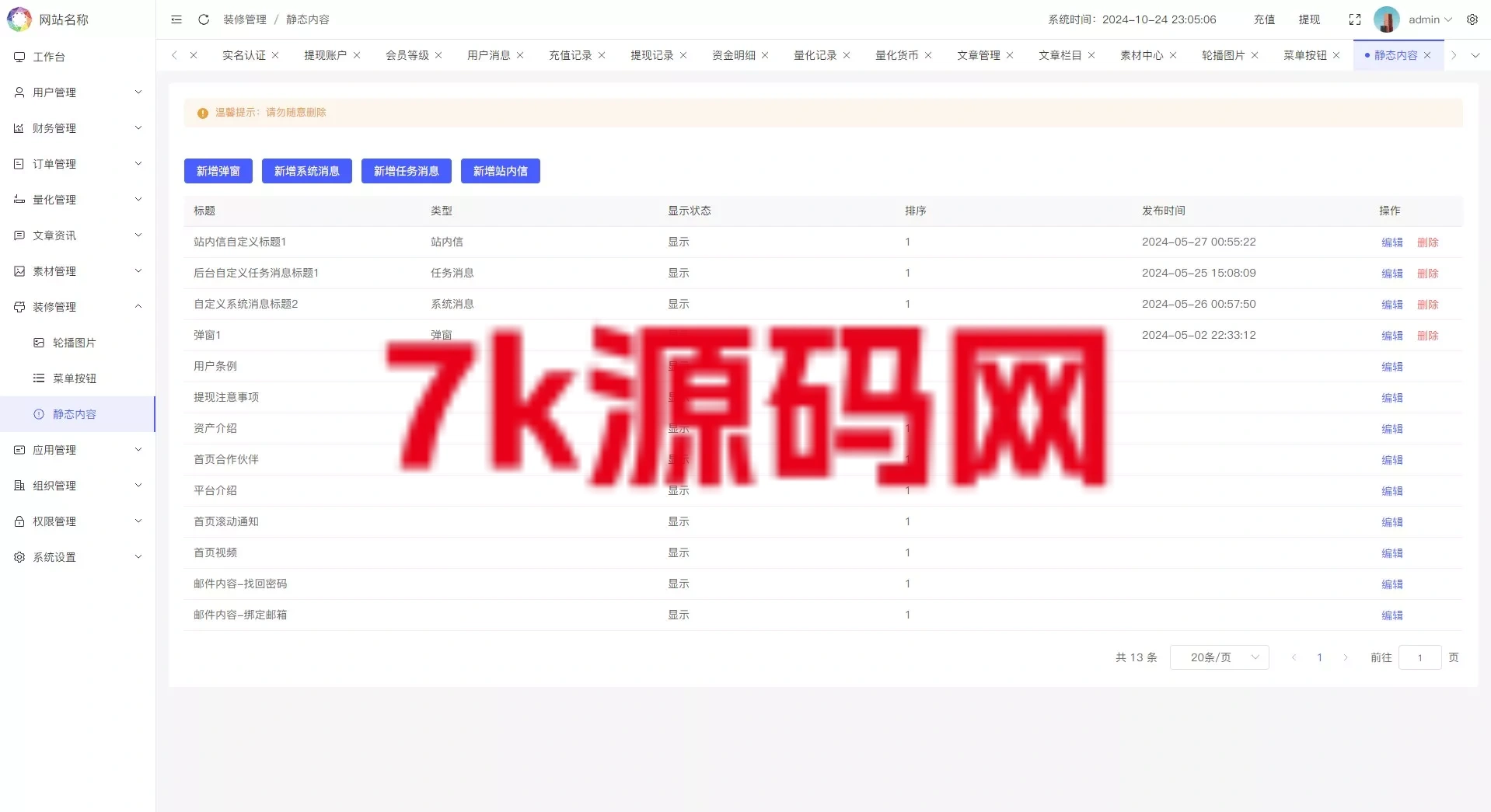Switch to the 充值记录 tab
This screenshot has width=1491, height=812.
pyautogui.click(x=571, y=55)
